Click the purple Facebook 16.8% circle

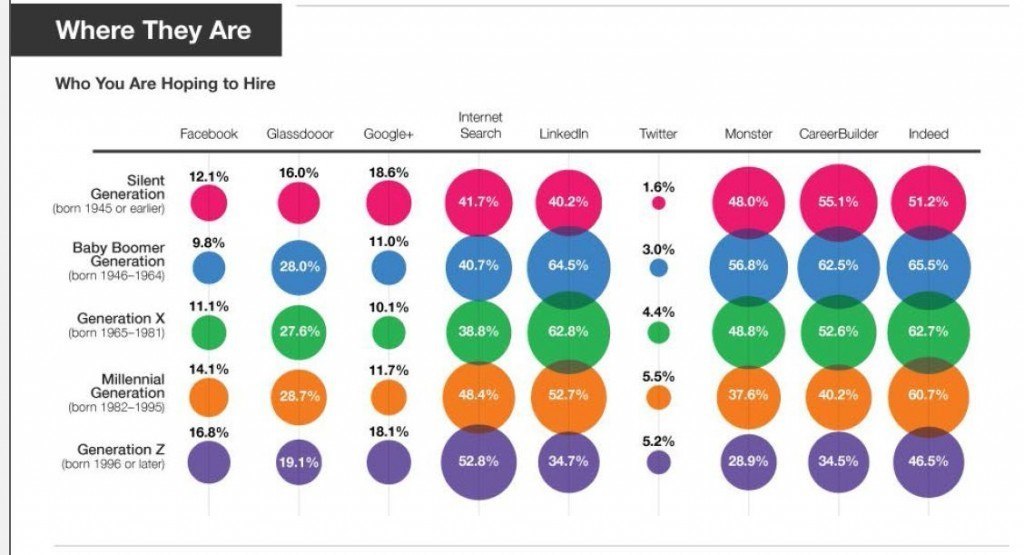click(x=209, y=462)
